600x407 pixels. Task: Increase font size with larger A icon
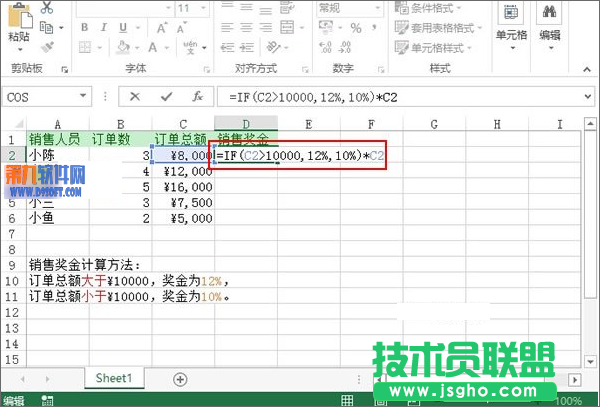pos(161,28)
